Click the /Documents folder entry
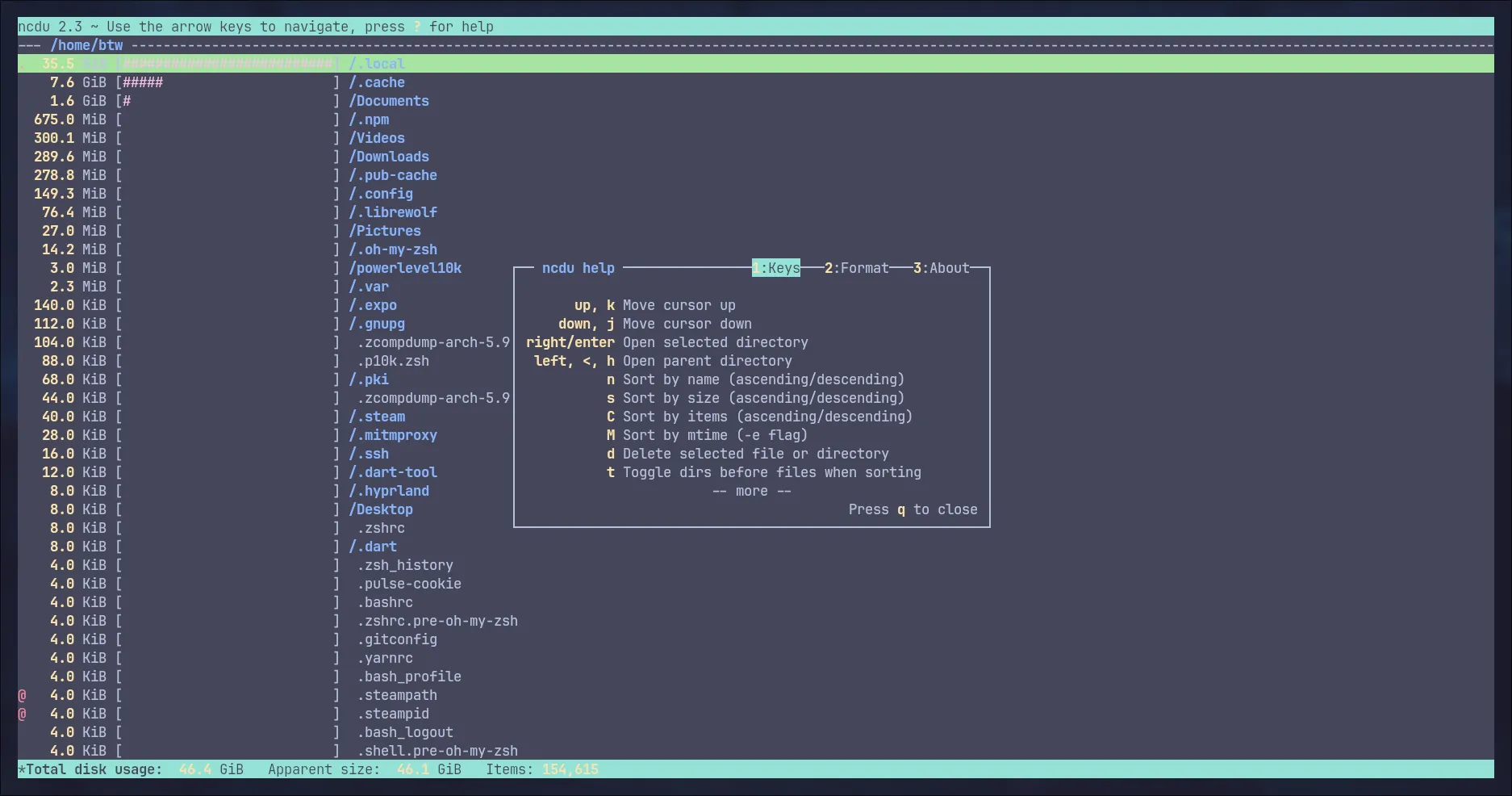The height and width of the screenshot is (796, 1512). pos(388,101)
